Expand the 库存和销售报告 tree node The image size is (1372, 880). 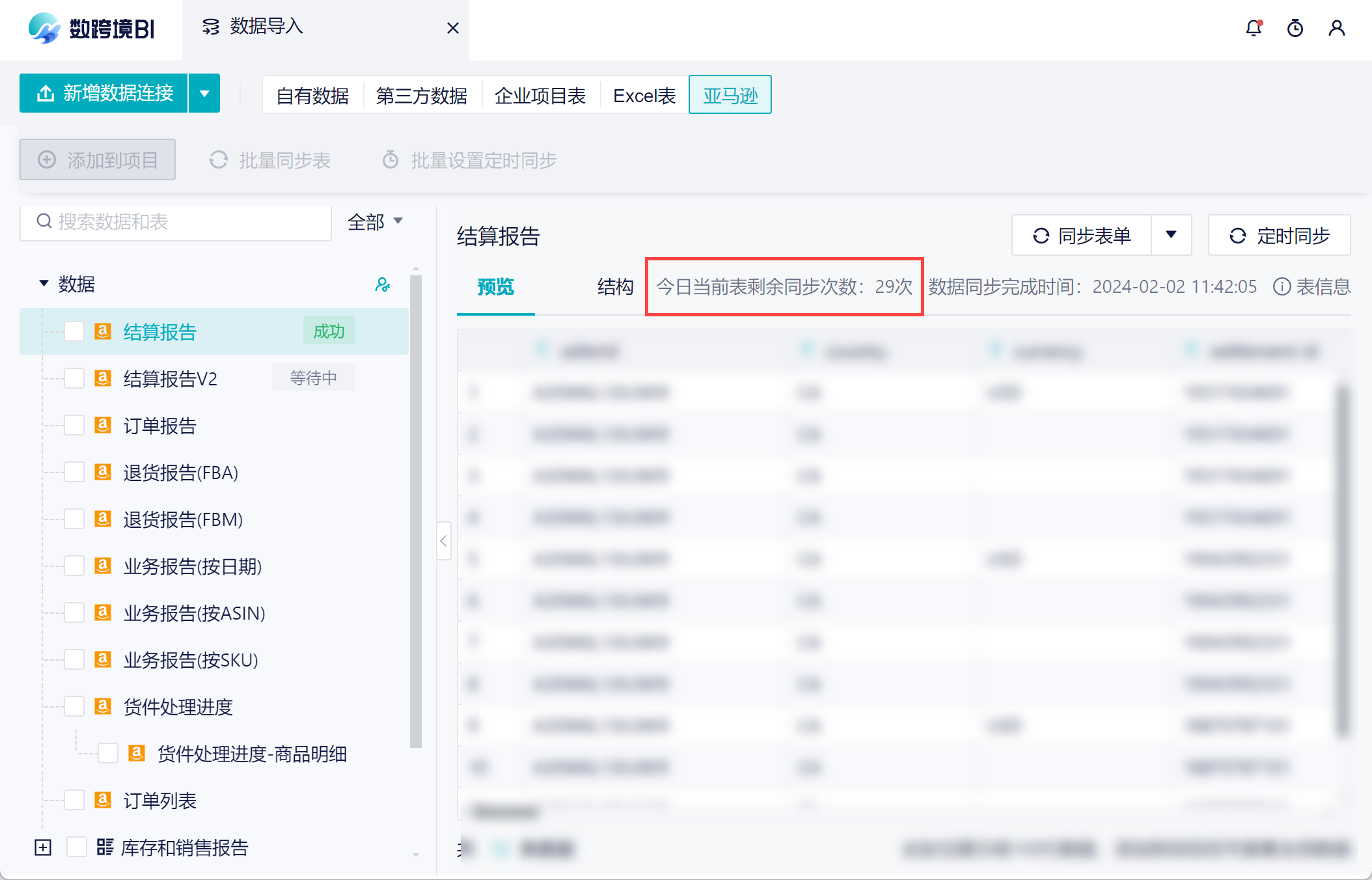[x=43, y=847]
